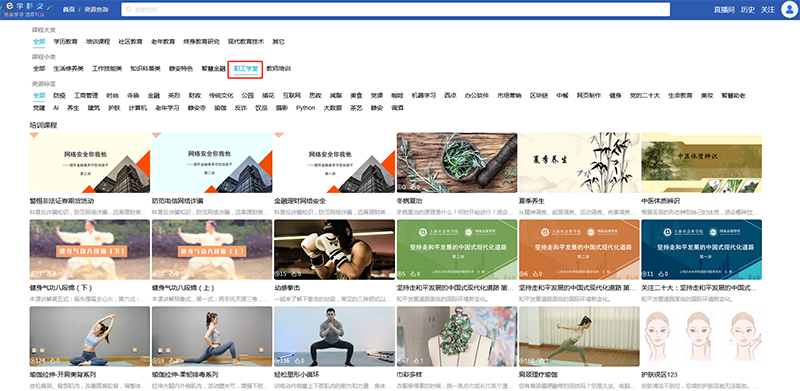Screen dimensions: 800x391
Task: Go to 首页 in the breadcrumb
Action: (x=68, y=10)
